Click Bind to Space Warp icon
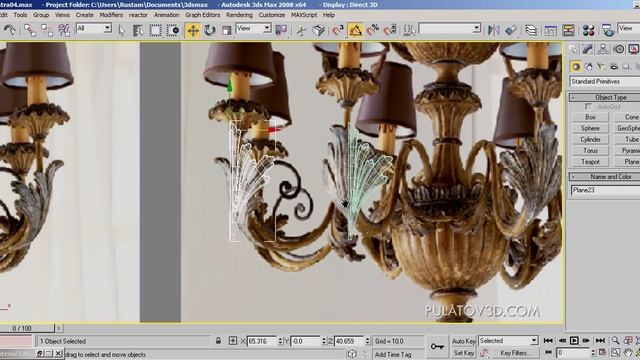Screen dimensions: 640x360 pyautogui.click(x=64, y=30)
